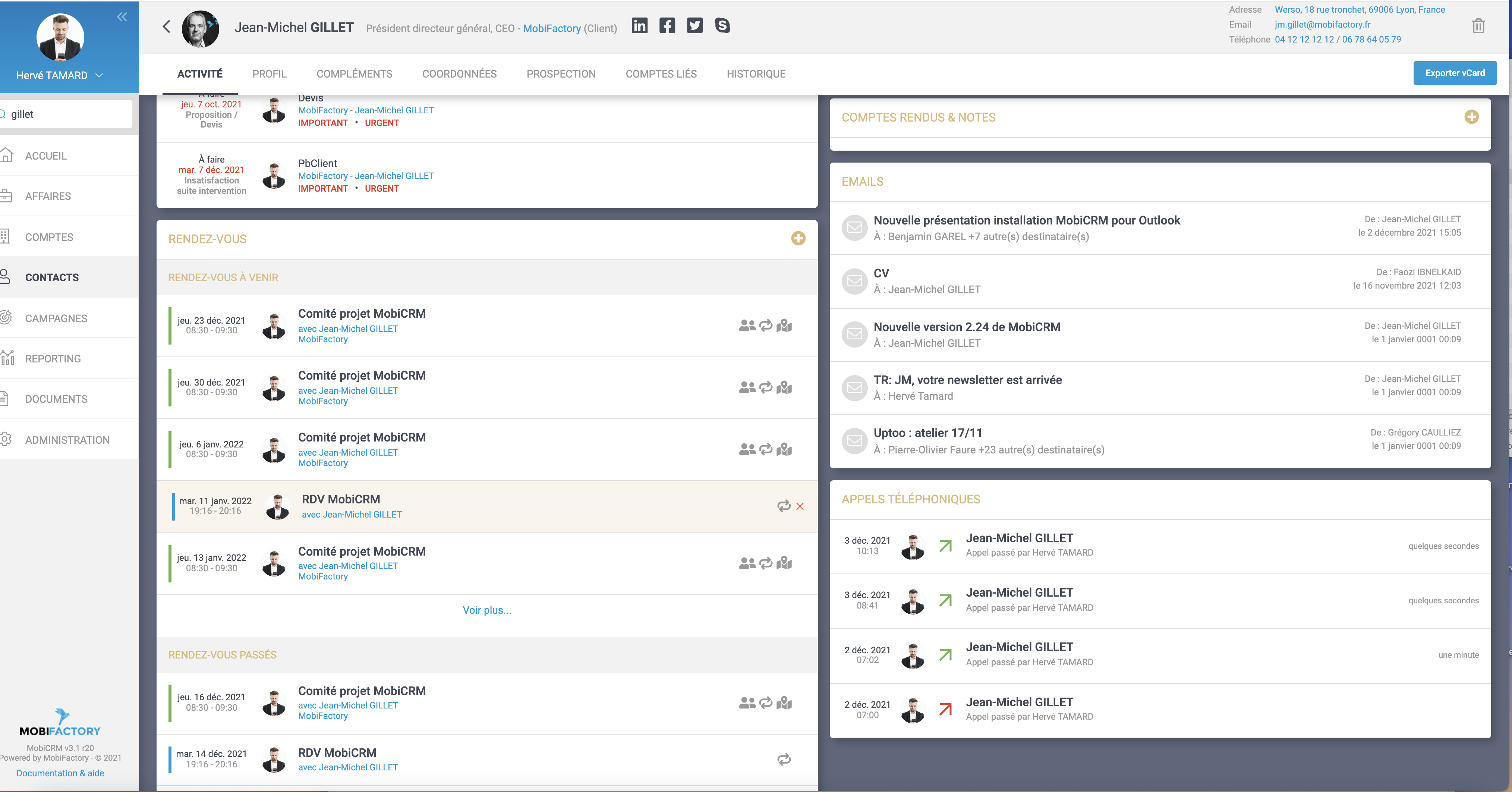
Task: Add a compte rendu note with plus icon
Action: (x=1471, y=117)
